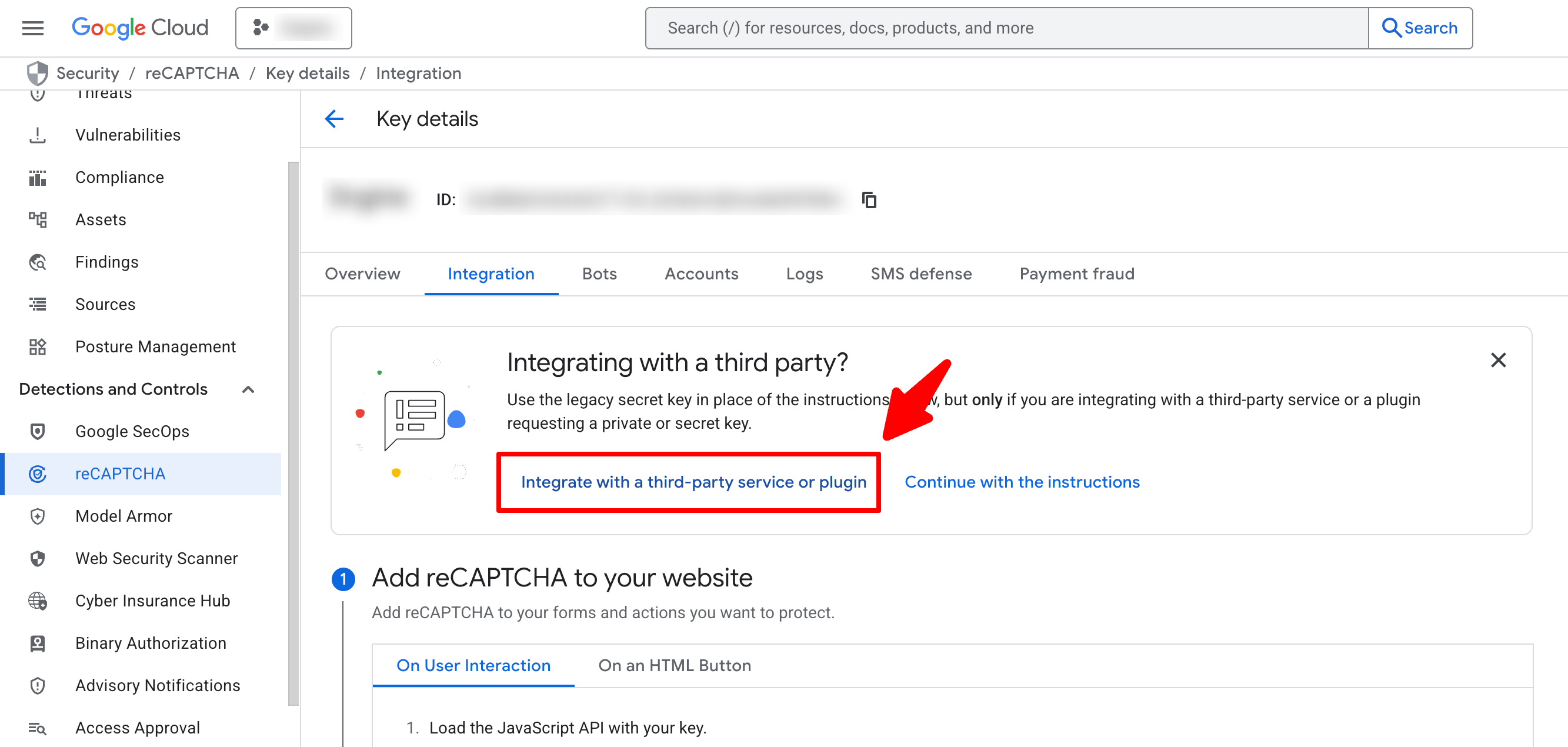Dismiss the third party integration banner
Image resolution: width=1568 pixels, height=747 pixels.
(1498, 361)
